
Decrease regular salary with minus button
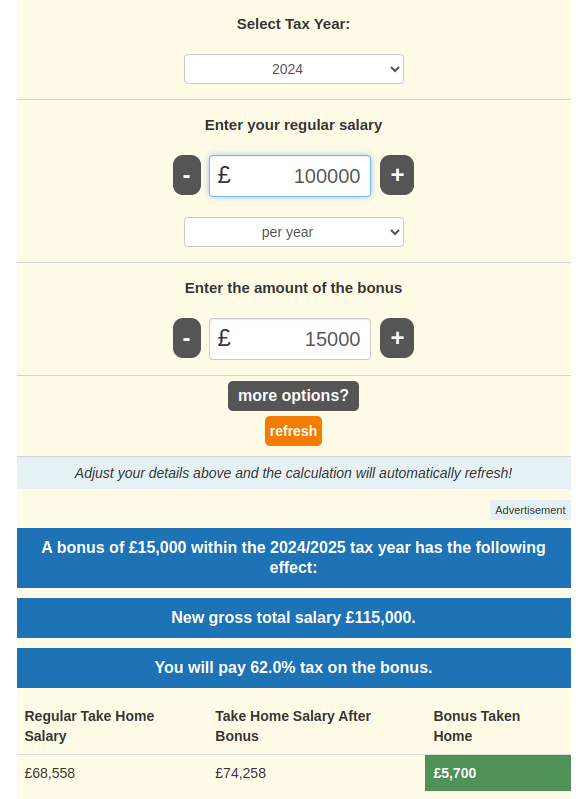click(x=187, y=175)
